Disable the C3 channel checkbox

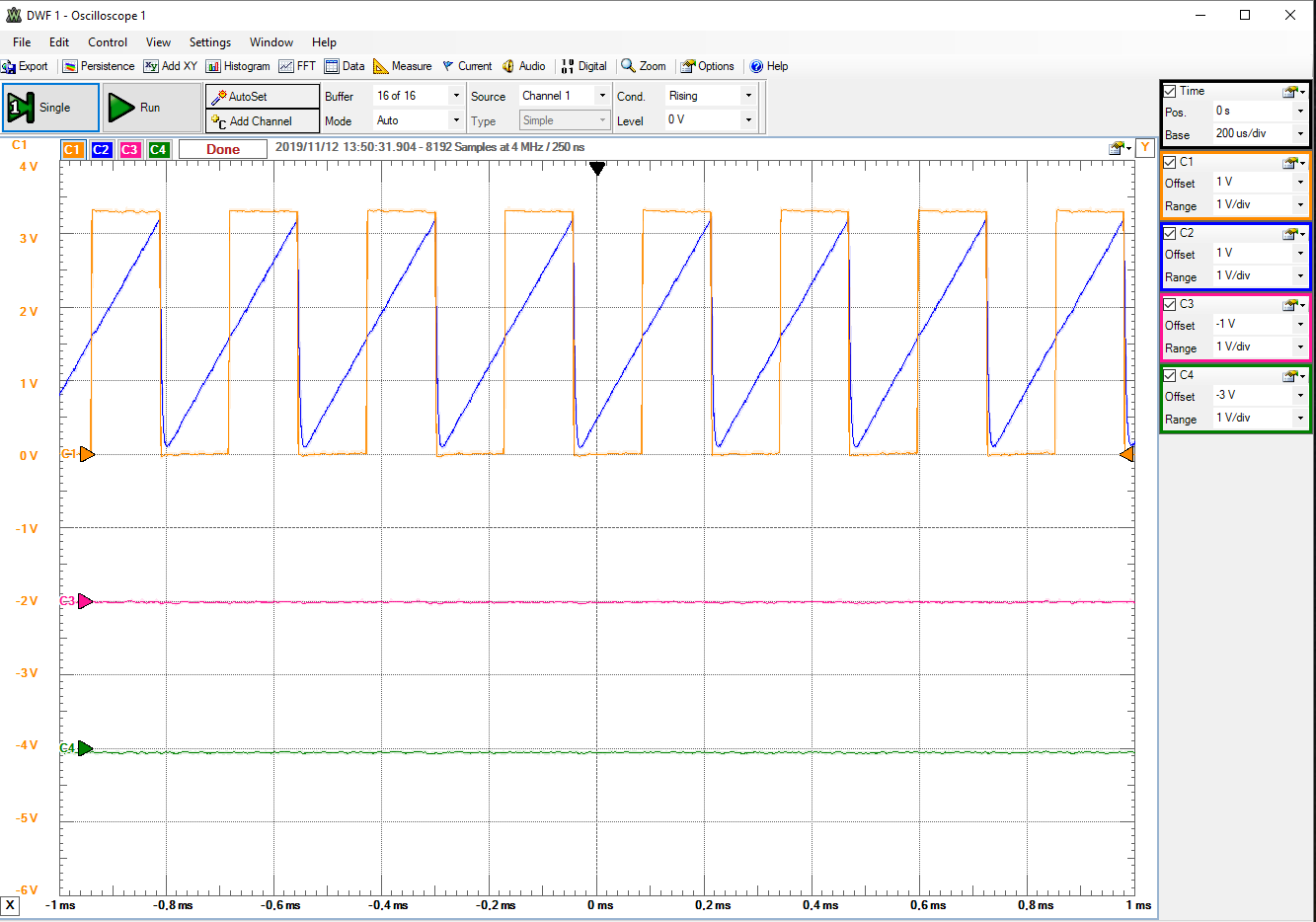[x=1170, y=304]
